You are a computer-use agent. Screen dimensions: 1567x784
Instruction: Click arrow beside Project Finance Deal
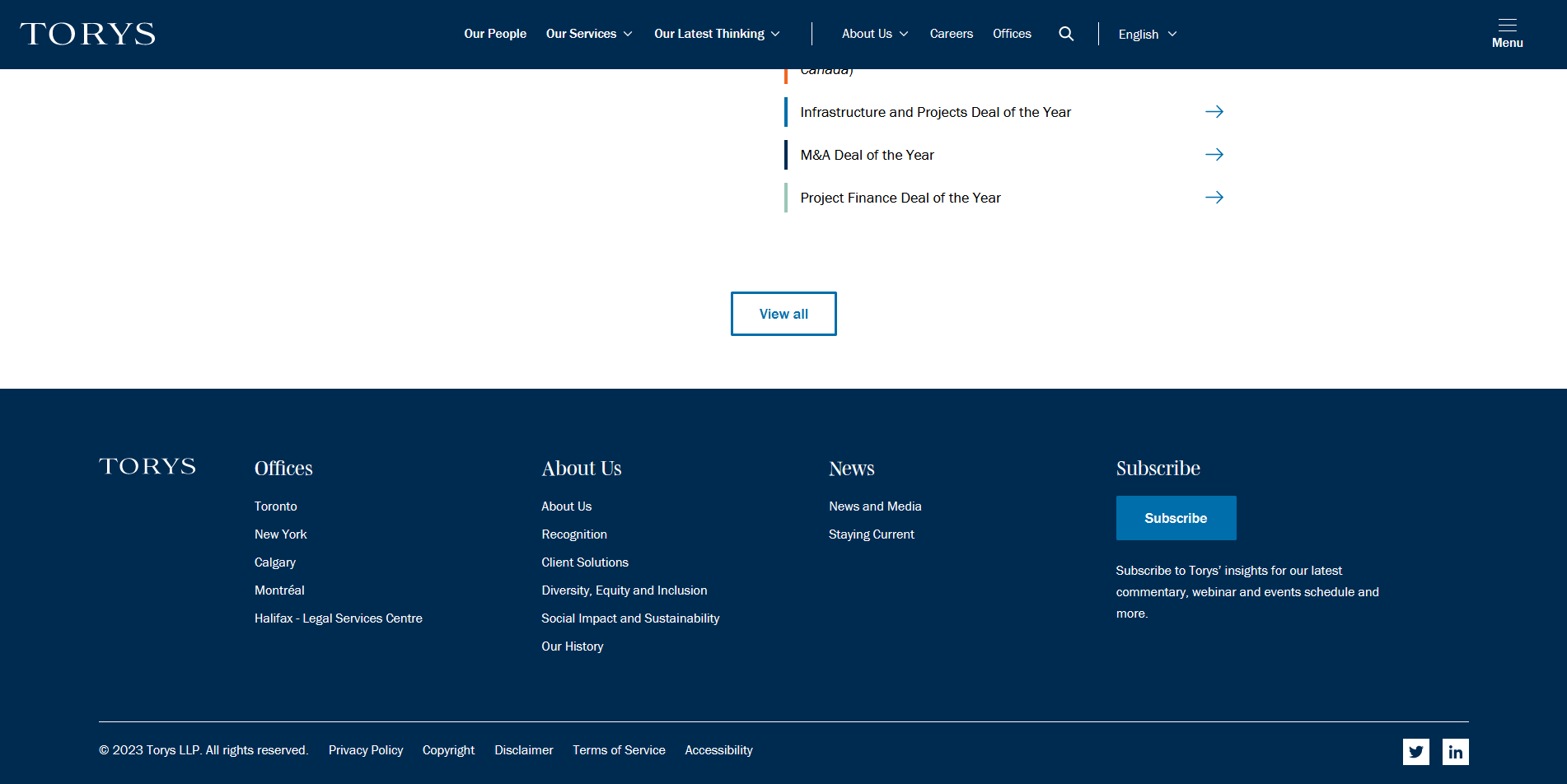click(1214, 198)
